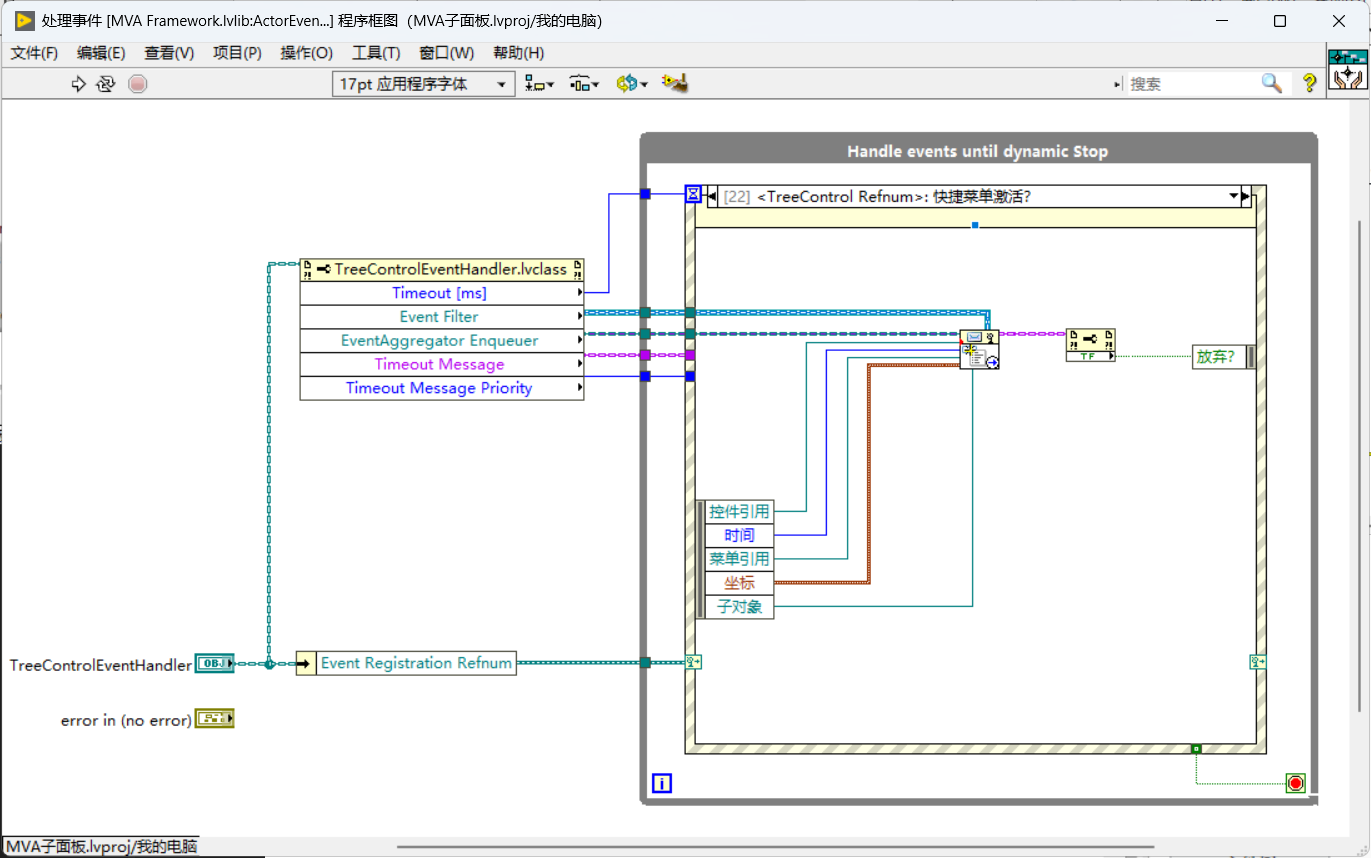Click the VI icon pane at top right
1371x858 pixels.
[x=1348, y=69]
